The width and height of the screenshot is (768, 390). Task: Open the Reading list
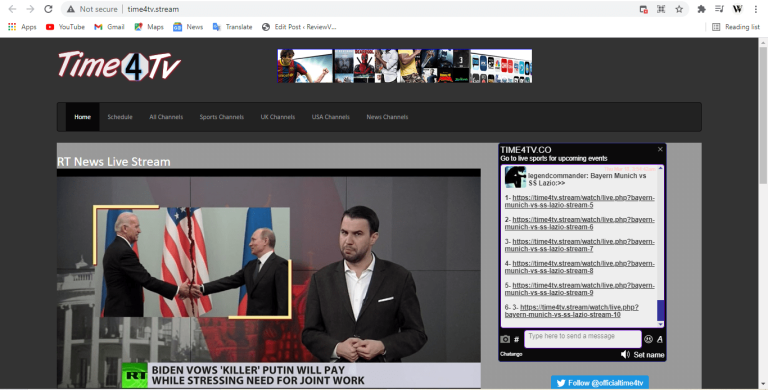point(736,27)
